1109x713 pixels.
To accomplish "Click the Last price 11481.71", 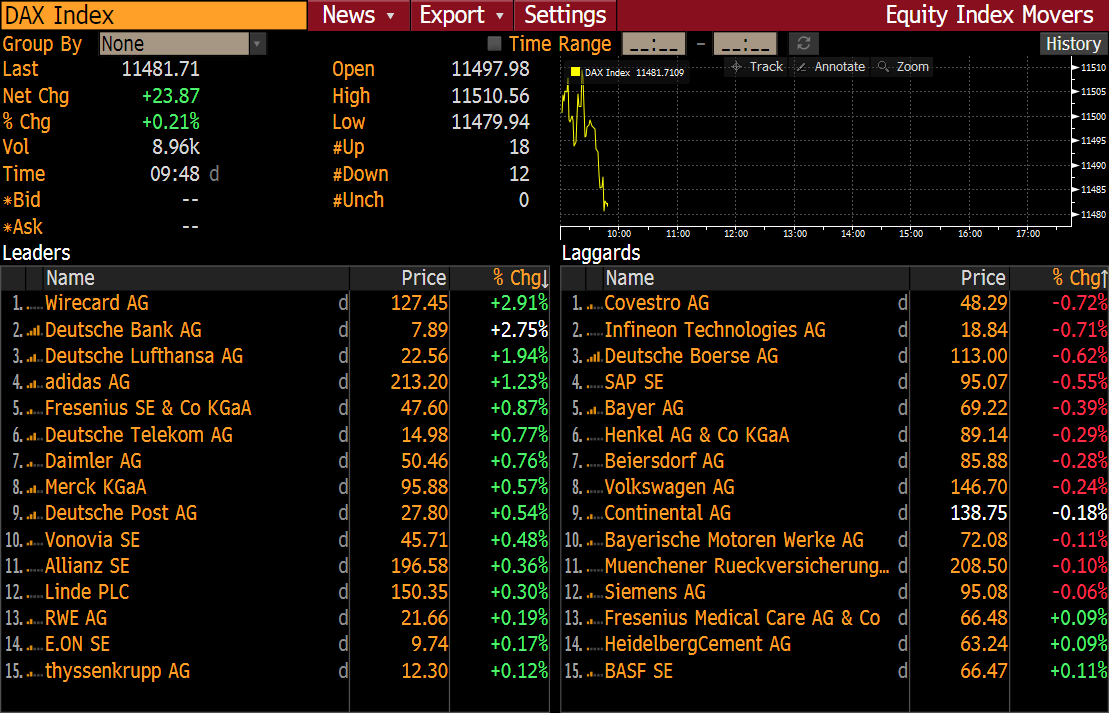I will click(x=161, y=69).
